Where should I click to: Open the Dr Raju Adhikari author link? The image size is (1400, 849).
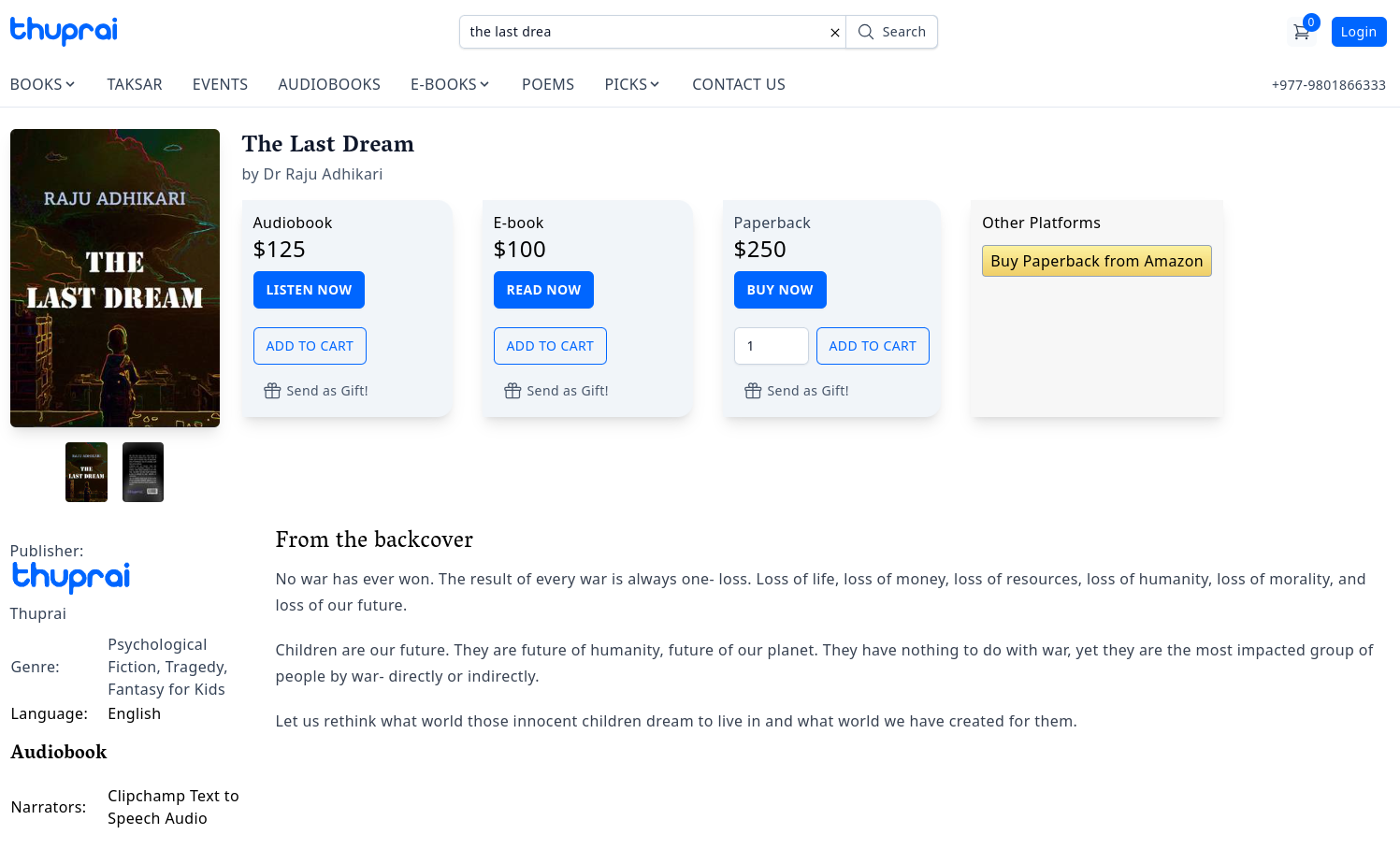point(323,174)
